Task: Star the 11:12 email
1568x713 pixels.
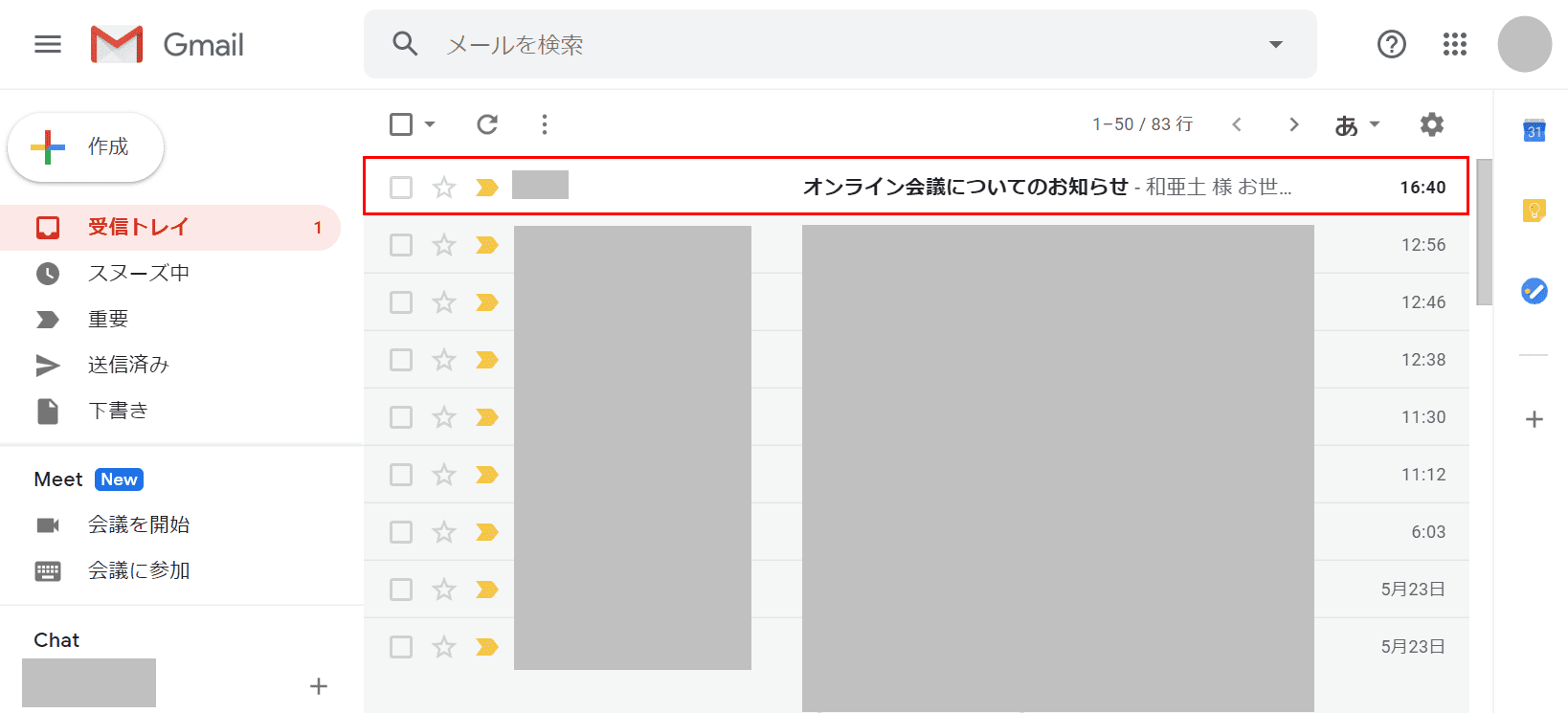Action: [444, 475]
